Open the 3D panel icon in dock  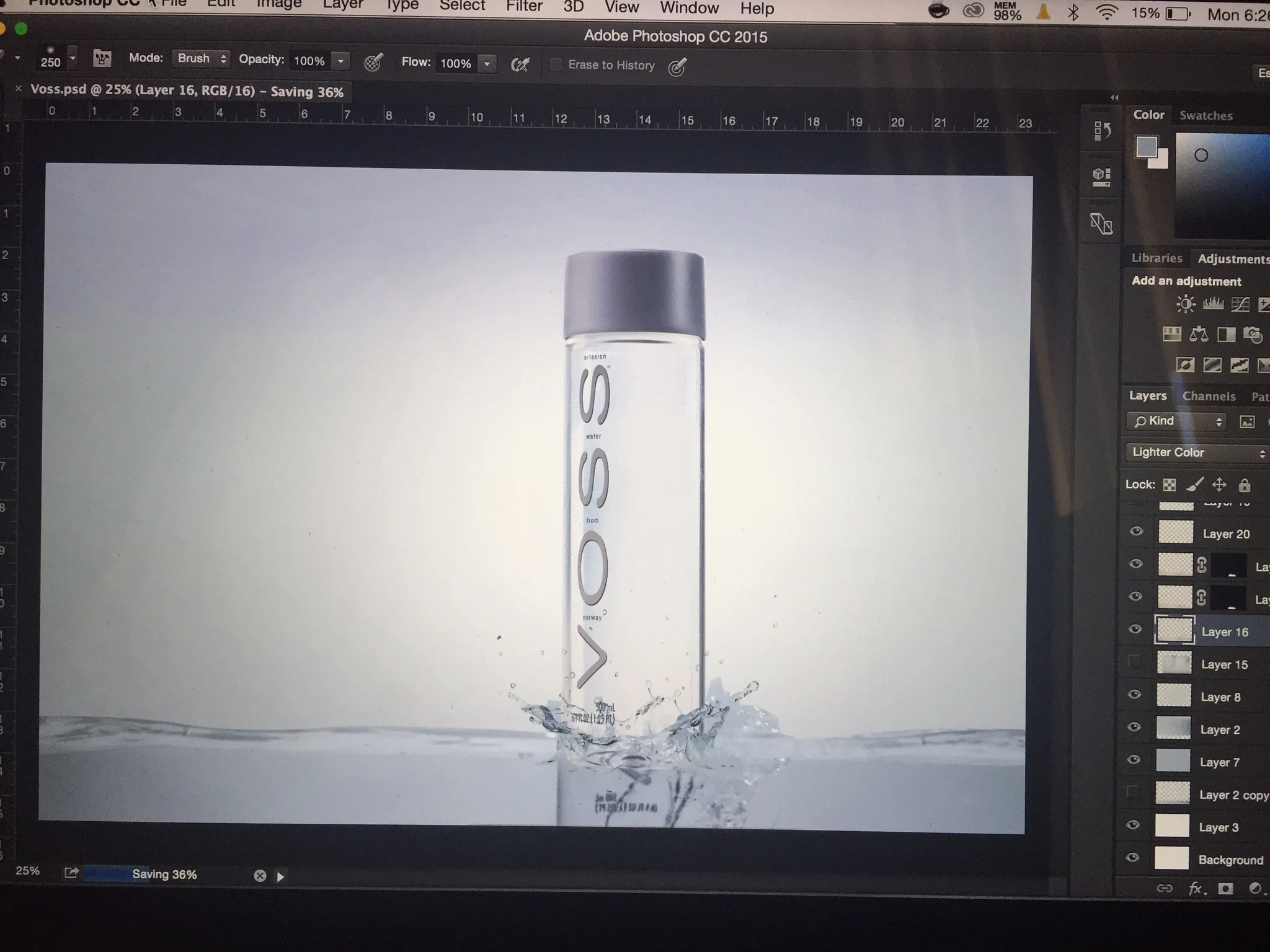[1101, 177]
